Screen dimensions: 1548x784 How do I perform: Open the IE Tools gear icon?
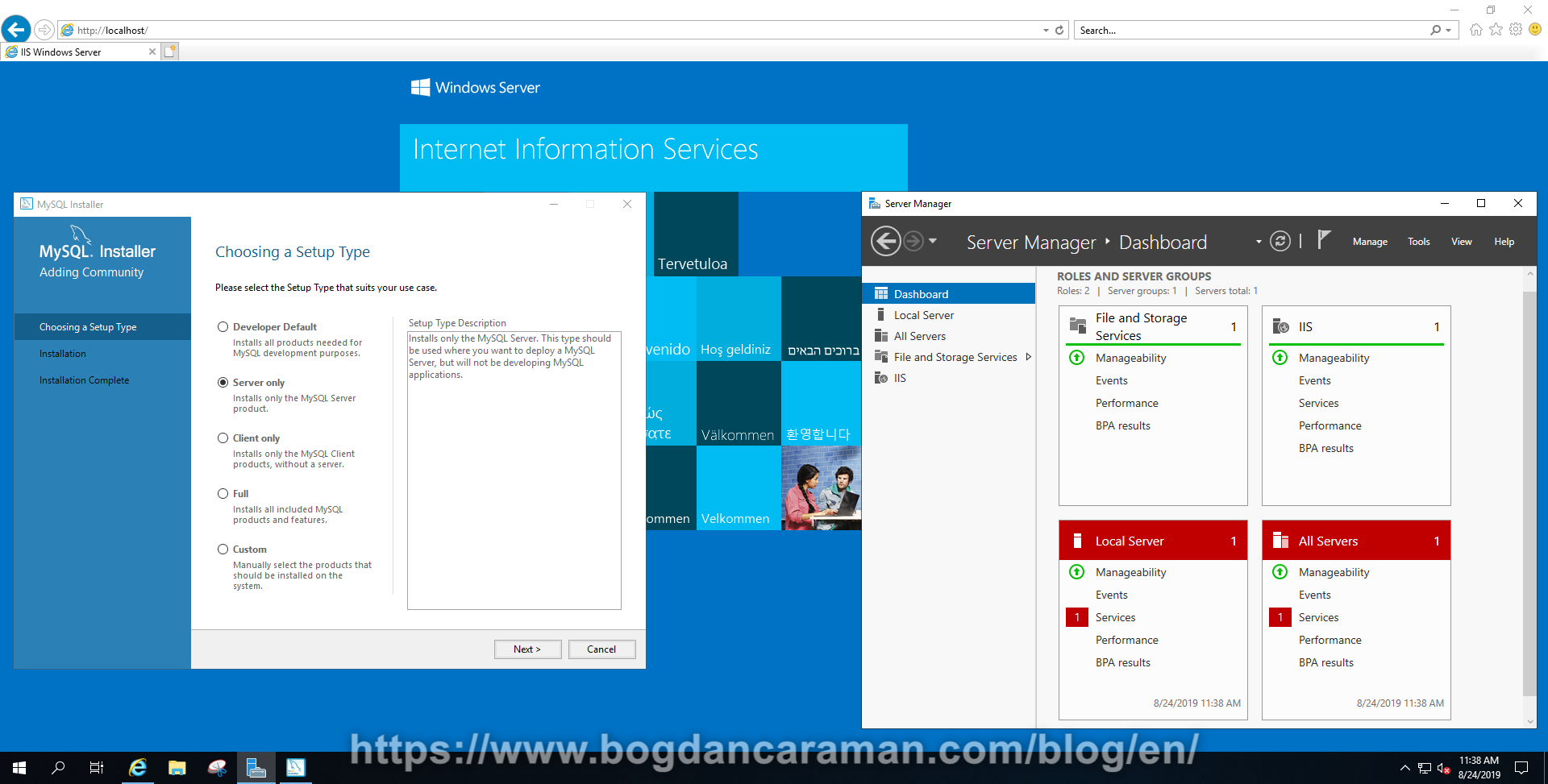coord(1516,30)
